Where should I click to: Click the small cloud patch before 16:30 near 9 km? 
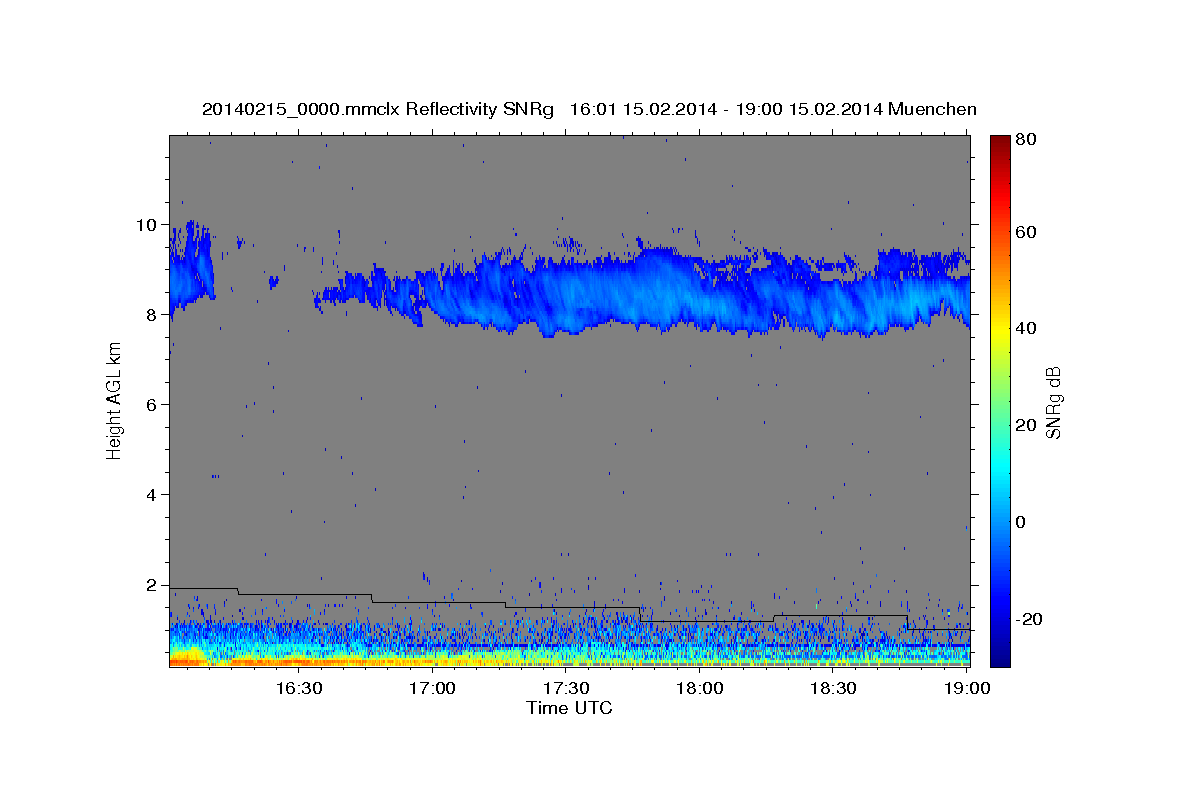pos(273,282)
